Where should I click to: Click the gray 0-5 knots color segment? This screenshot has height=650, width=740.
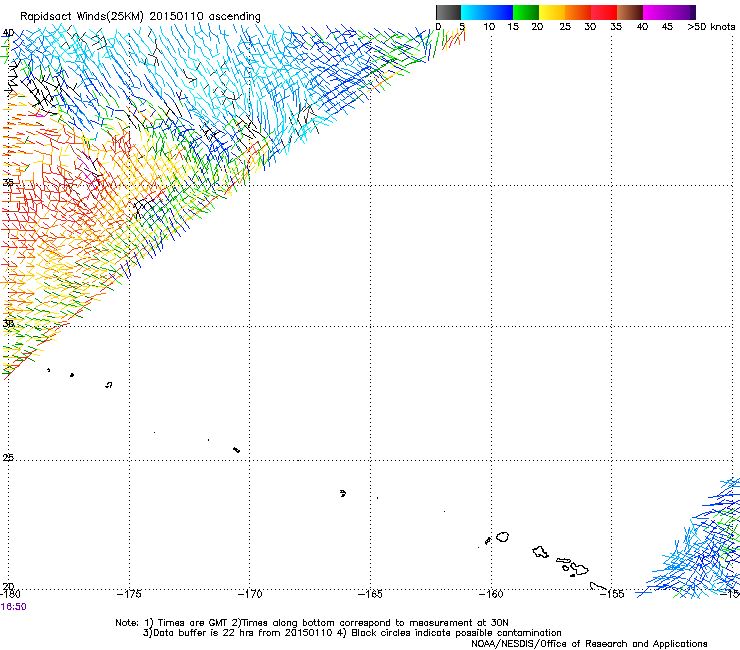448,12
